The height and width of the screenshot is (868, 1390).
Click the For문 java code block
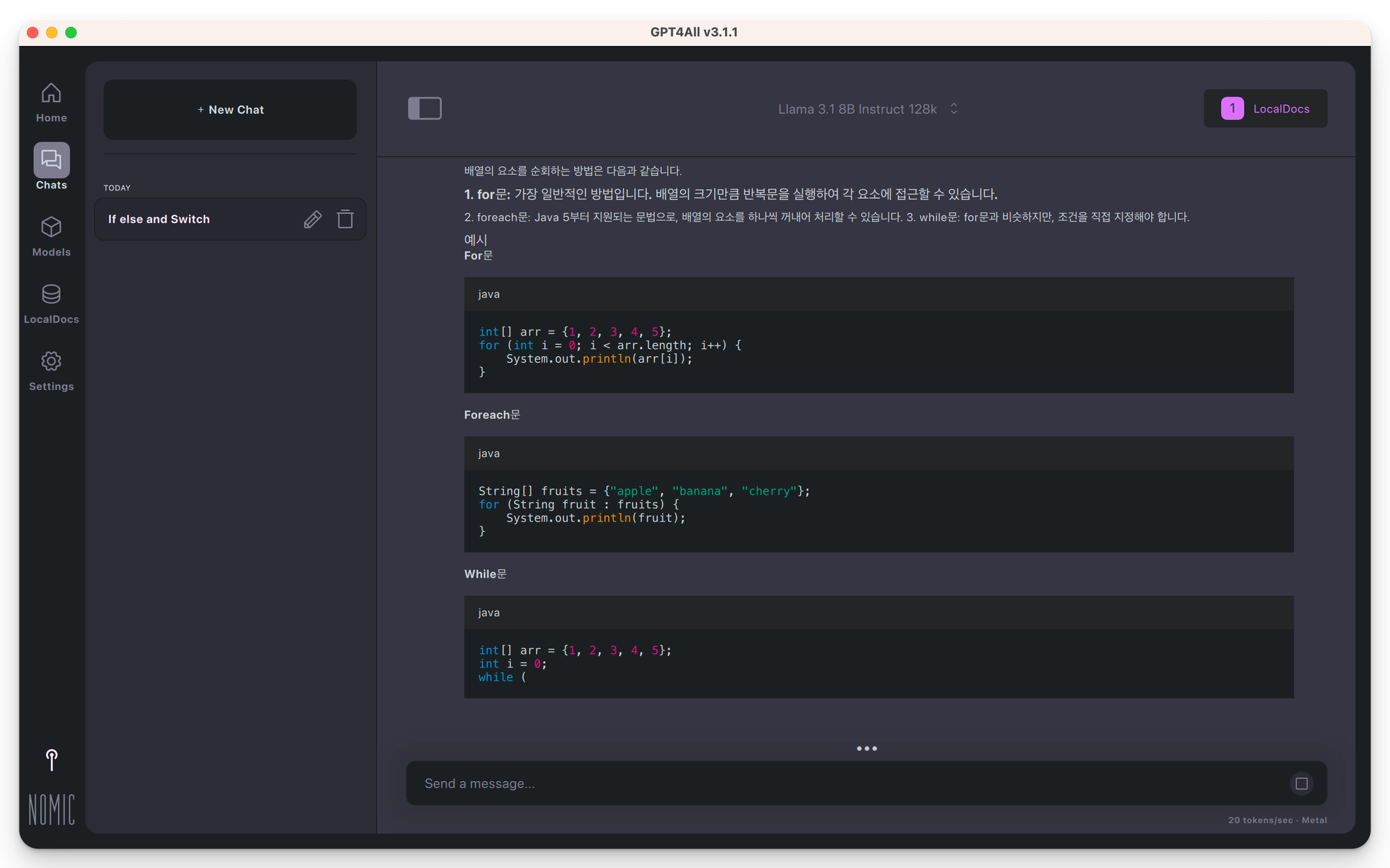(878, 351)
